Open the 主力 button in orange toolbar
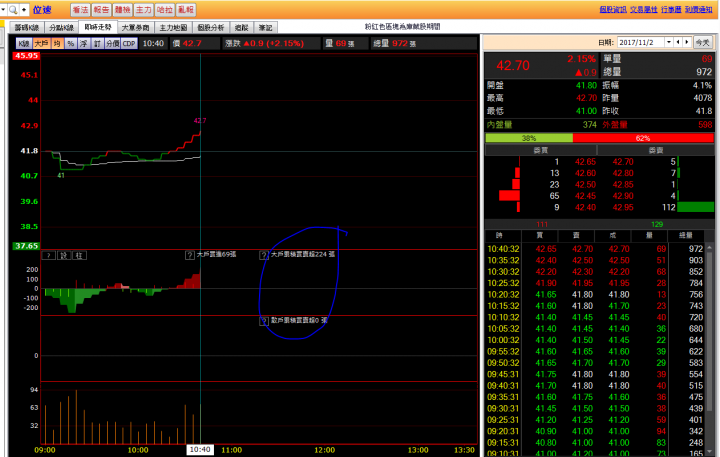This screenshot has height=457, width=720. [x=144, y=10]
